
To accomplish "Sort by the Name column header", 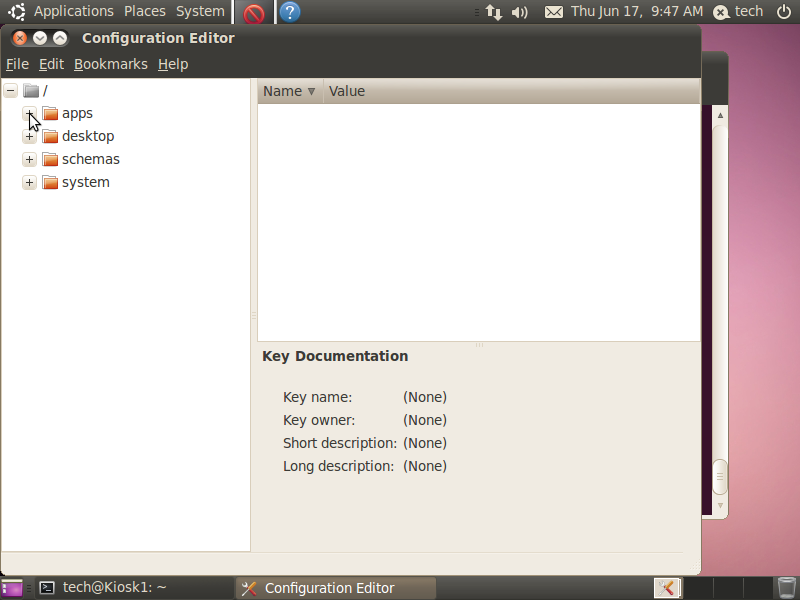I will (x=290, y=91).
